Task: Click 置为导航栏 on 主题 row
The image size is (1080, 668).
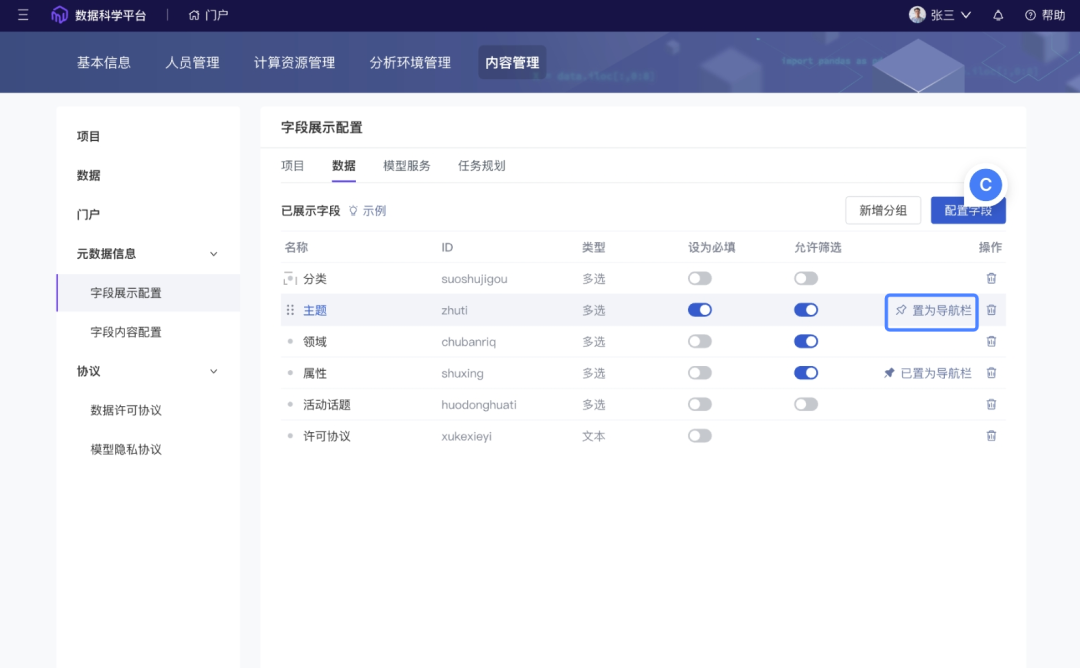Action: pos(932,311)
